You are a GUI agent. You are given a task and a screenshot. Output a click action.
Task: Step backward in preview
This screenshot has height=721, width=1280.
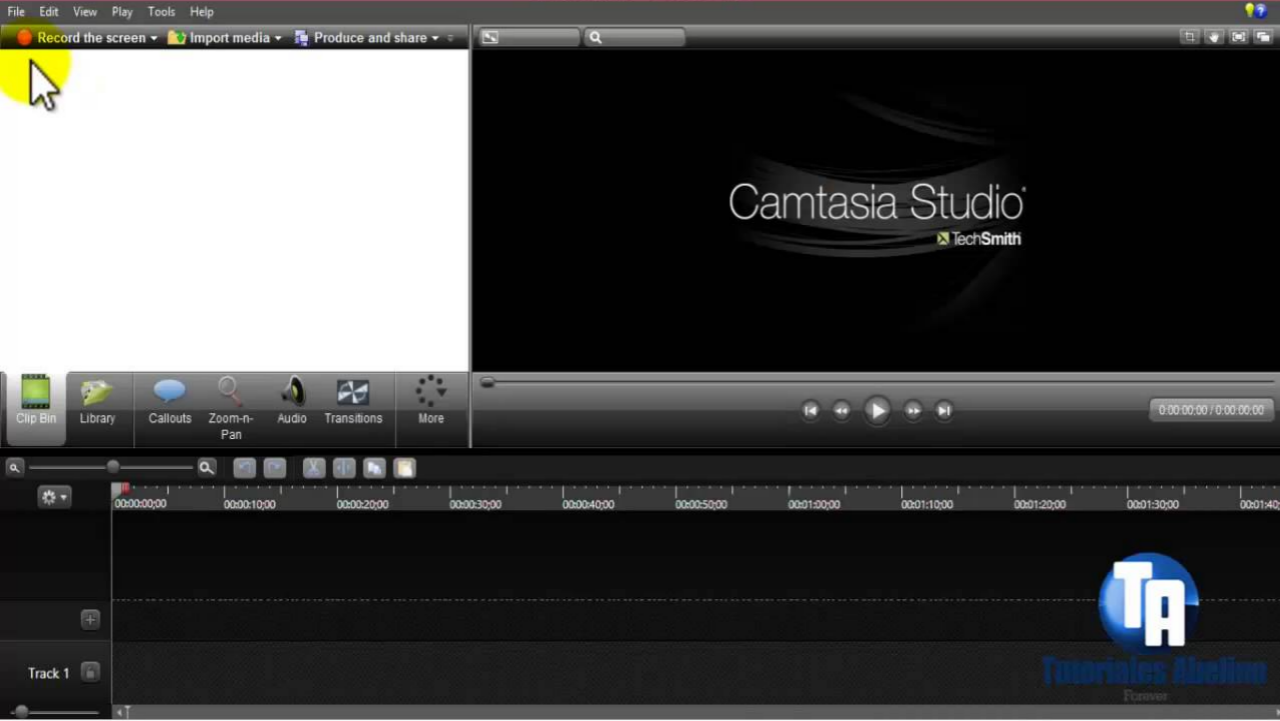842,410
